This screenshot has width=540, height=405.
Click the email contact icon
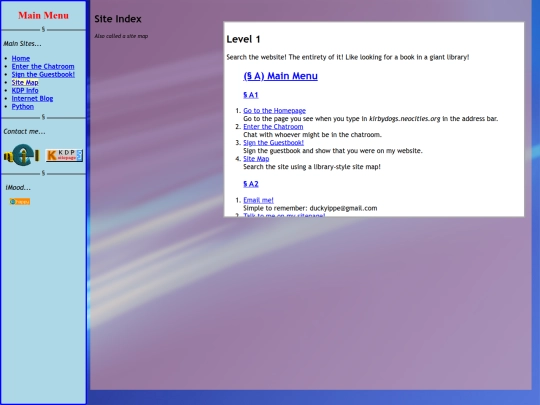[x=22, y=155]
